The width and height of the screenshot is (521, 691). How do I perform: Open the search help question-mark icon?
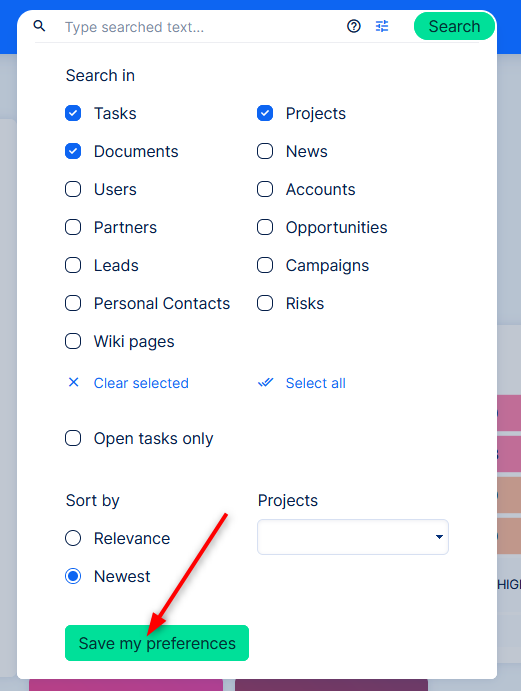pyautogui.click(x=354, y=26)
